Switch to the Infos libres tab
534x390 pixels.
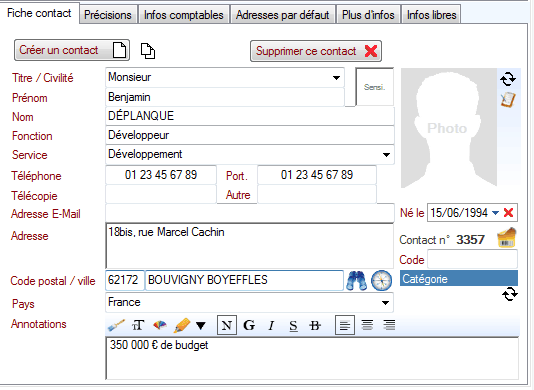tap(431, 15)
